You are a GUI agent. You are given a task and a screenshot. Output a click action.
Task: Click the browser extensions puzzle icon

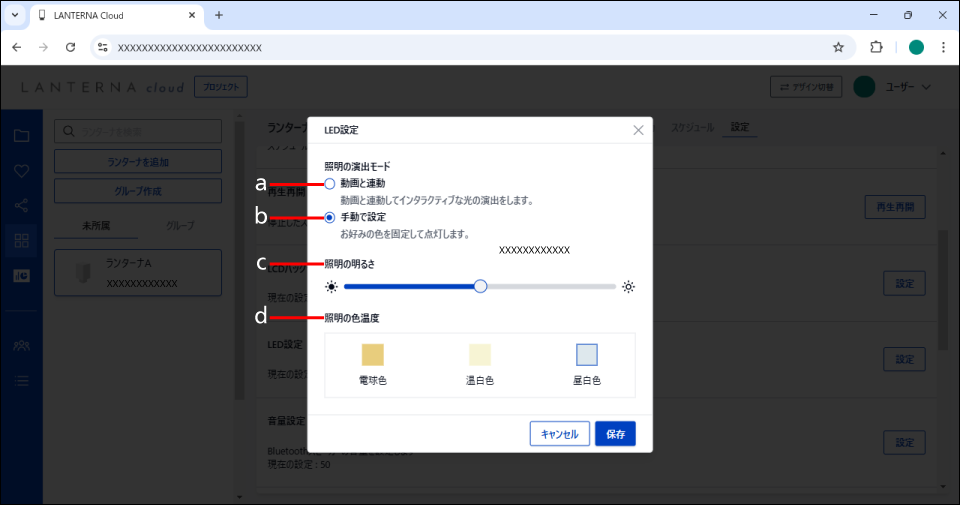876,47
